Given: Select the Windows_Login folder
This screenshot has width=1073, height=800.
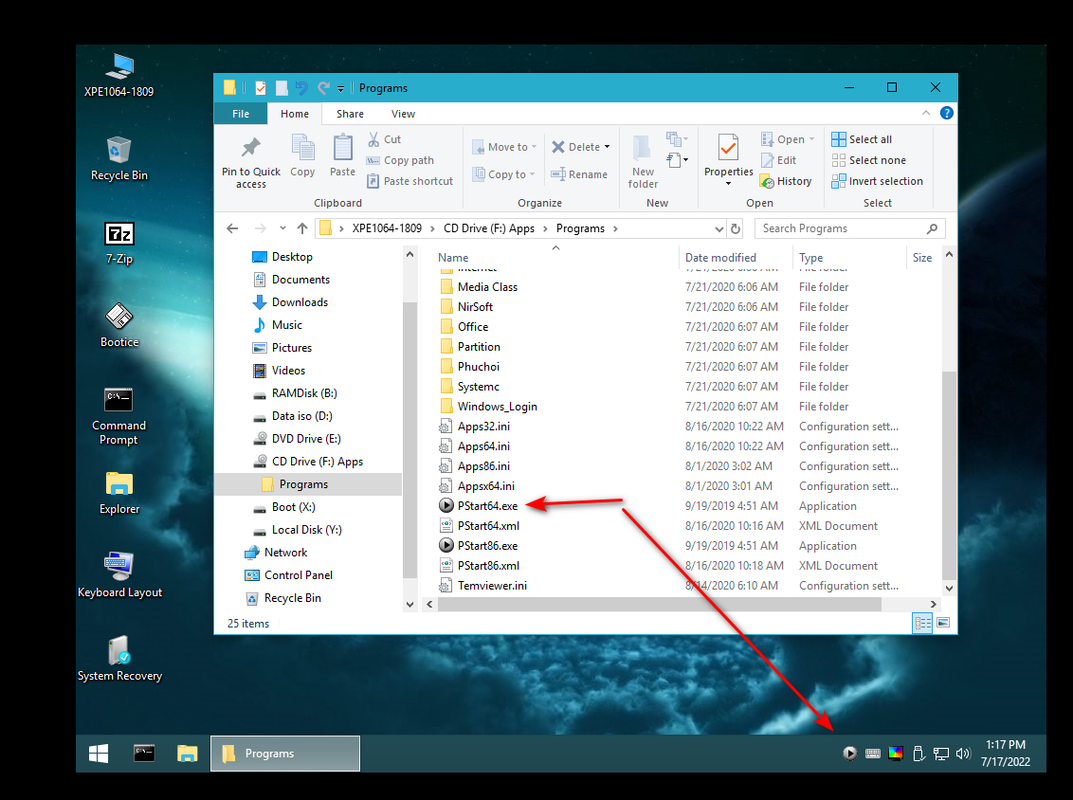Looking at the screenshot, I should point(488,407).
